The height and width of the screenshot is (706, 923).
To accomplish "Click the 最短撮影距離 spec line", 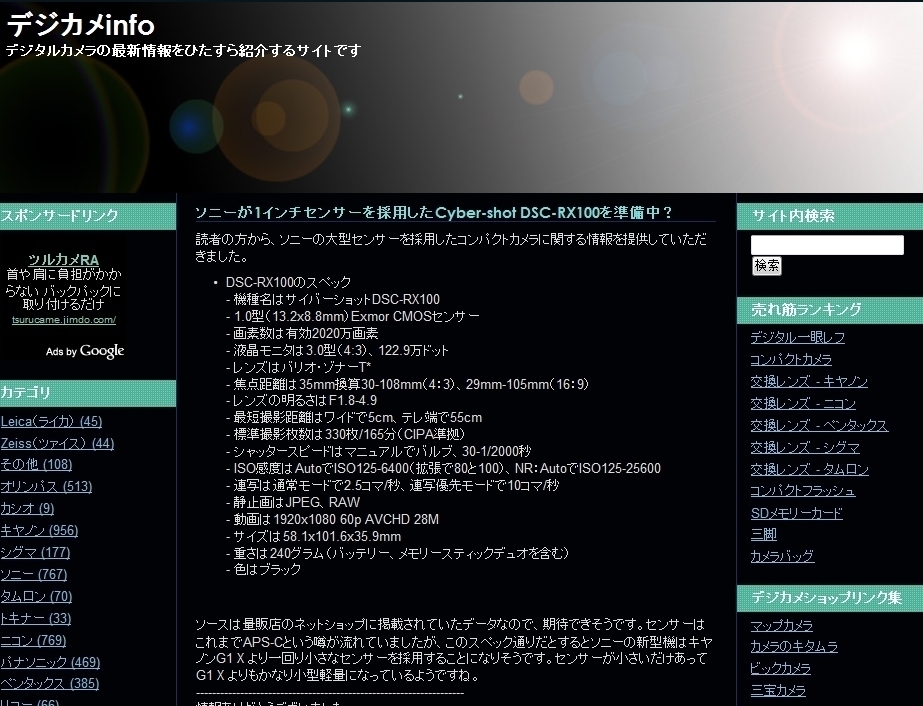I will pos(353,417).
